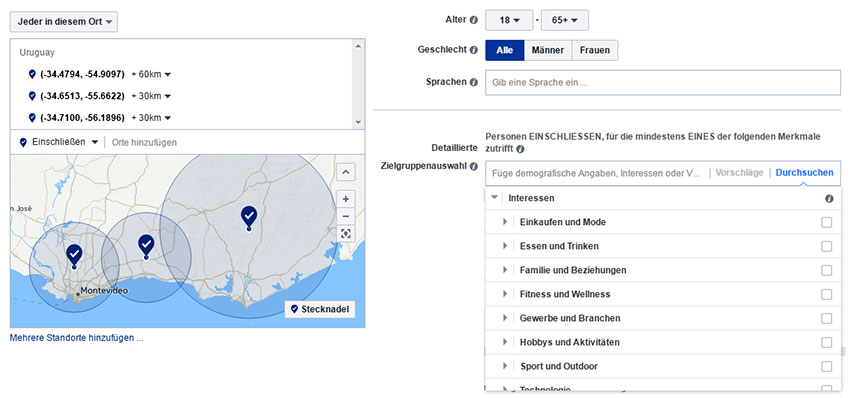
Task: Click the pin icon for location -34.4794, -54.9097
Action: click(31, 74)
